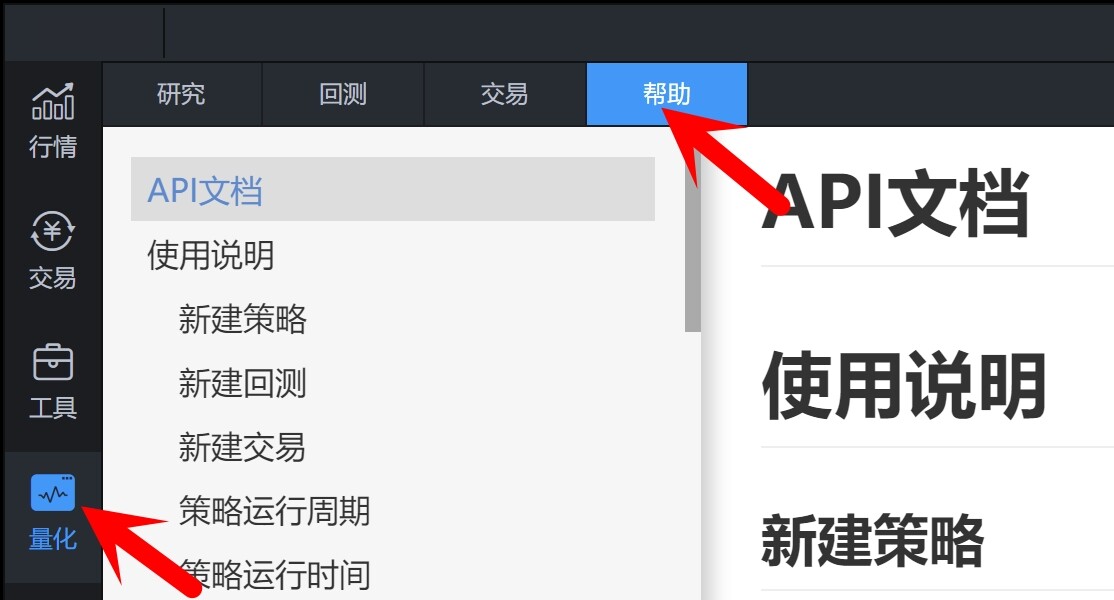Screen dimensions: 1114x600
Task: Click the 交易 yen icon in left sidebar
Action: pyautogui.click(x=52, y=250)
